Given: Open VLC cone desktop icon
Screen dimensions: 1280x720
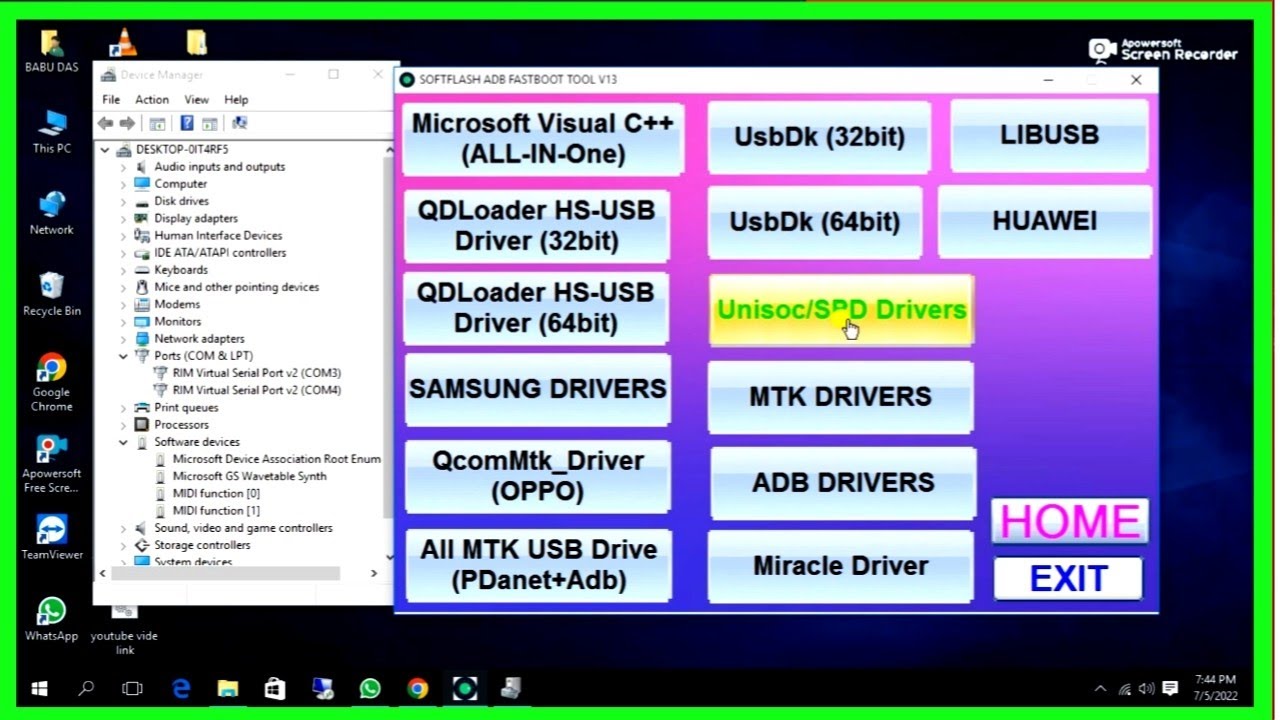Looking at the screenshot, I should tap(123, 42).
